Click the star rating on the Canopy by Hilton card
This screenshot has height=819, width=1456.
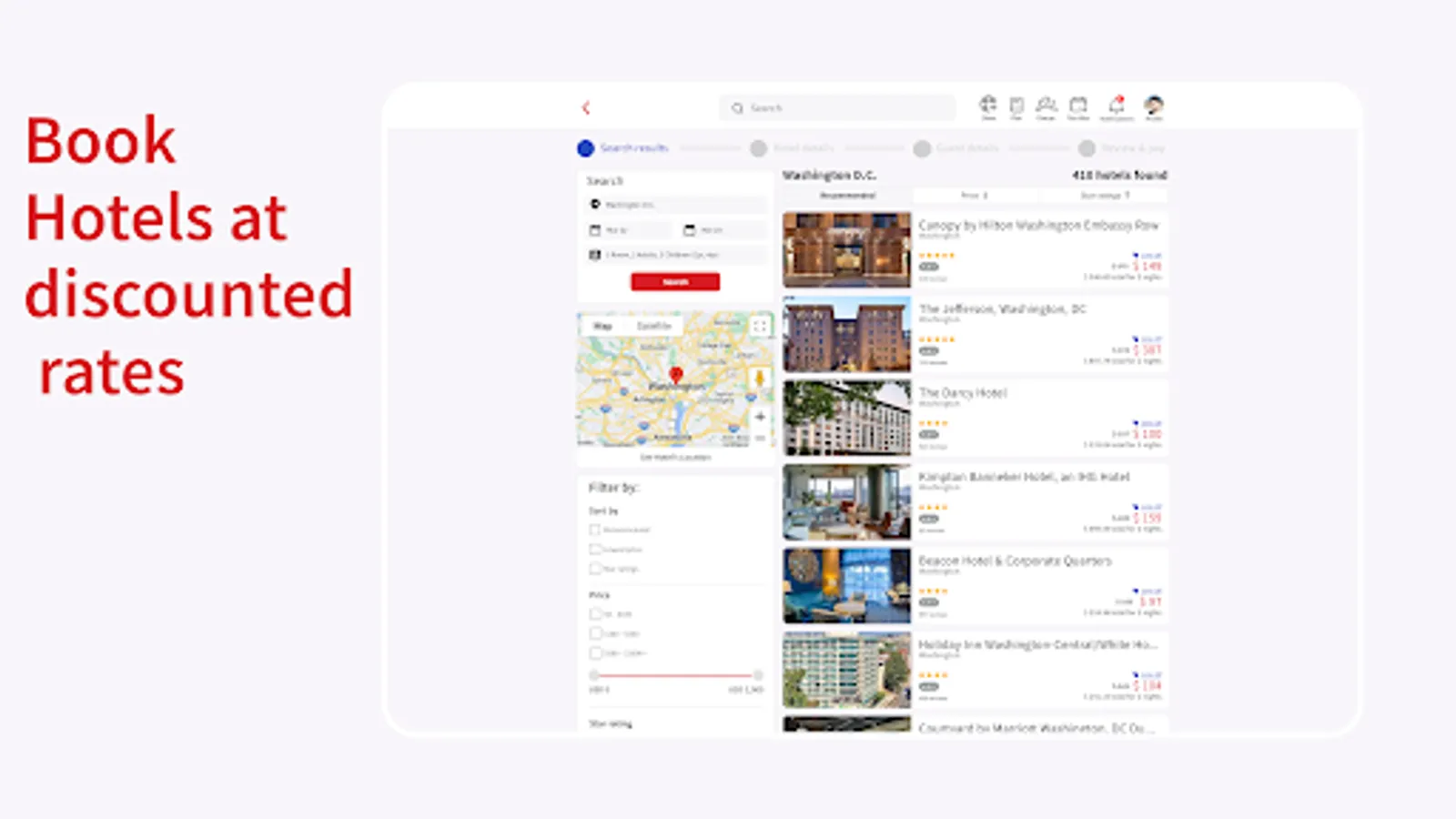pos(936,256)
